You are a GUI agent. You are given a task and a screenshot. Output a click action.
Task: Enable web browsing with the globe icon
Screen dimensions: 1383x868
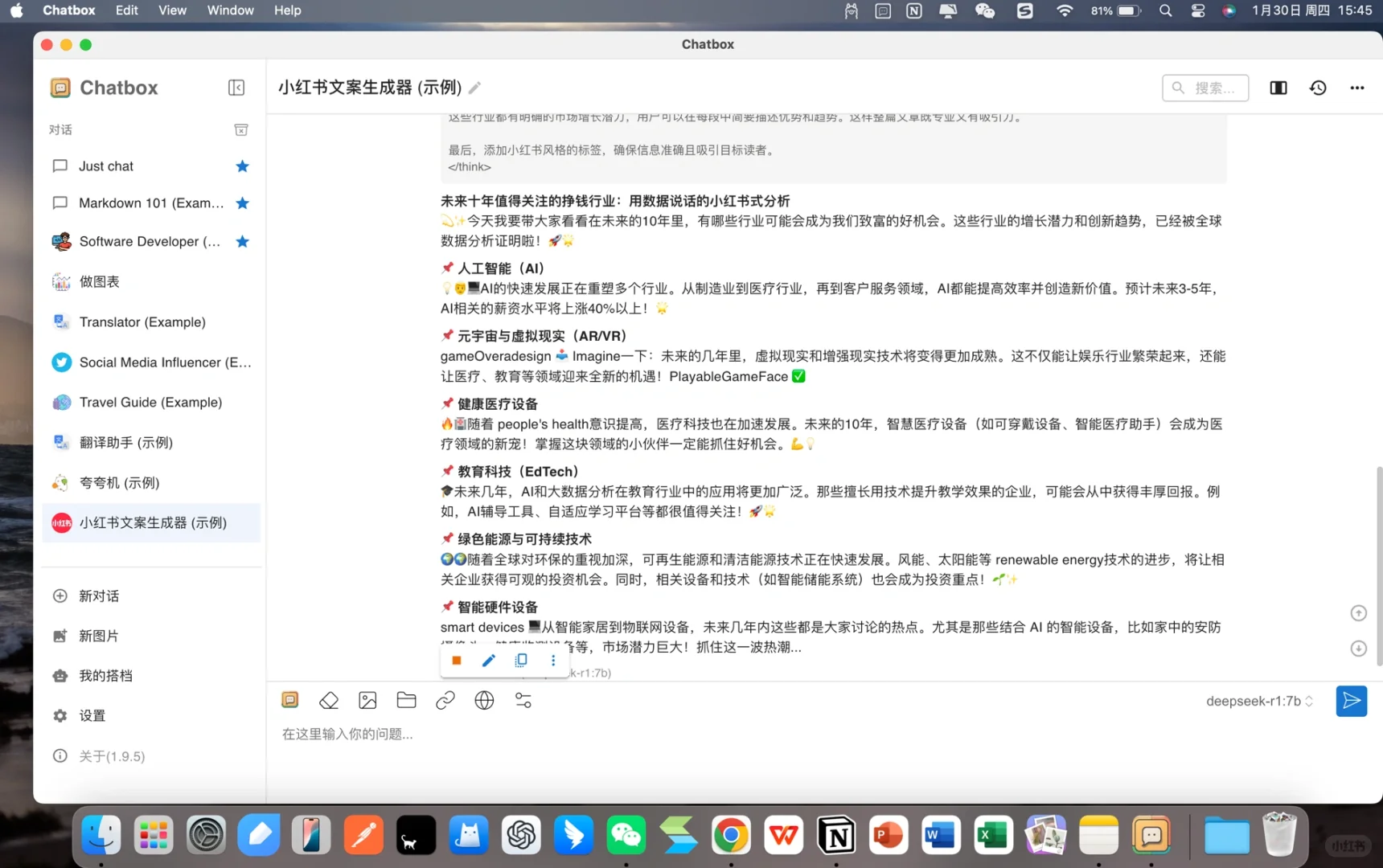484,700
